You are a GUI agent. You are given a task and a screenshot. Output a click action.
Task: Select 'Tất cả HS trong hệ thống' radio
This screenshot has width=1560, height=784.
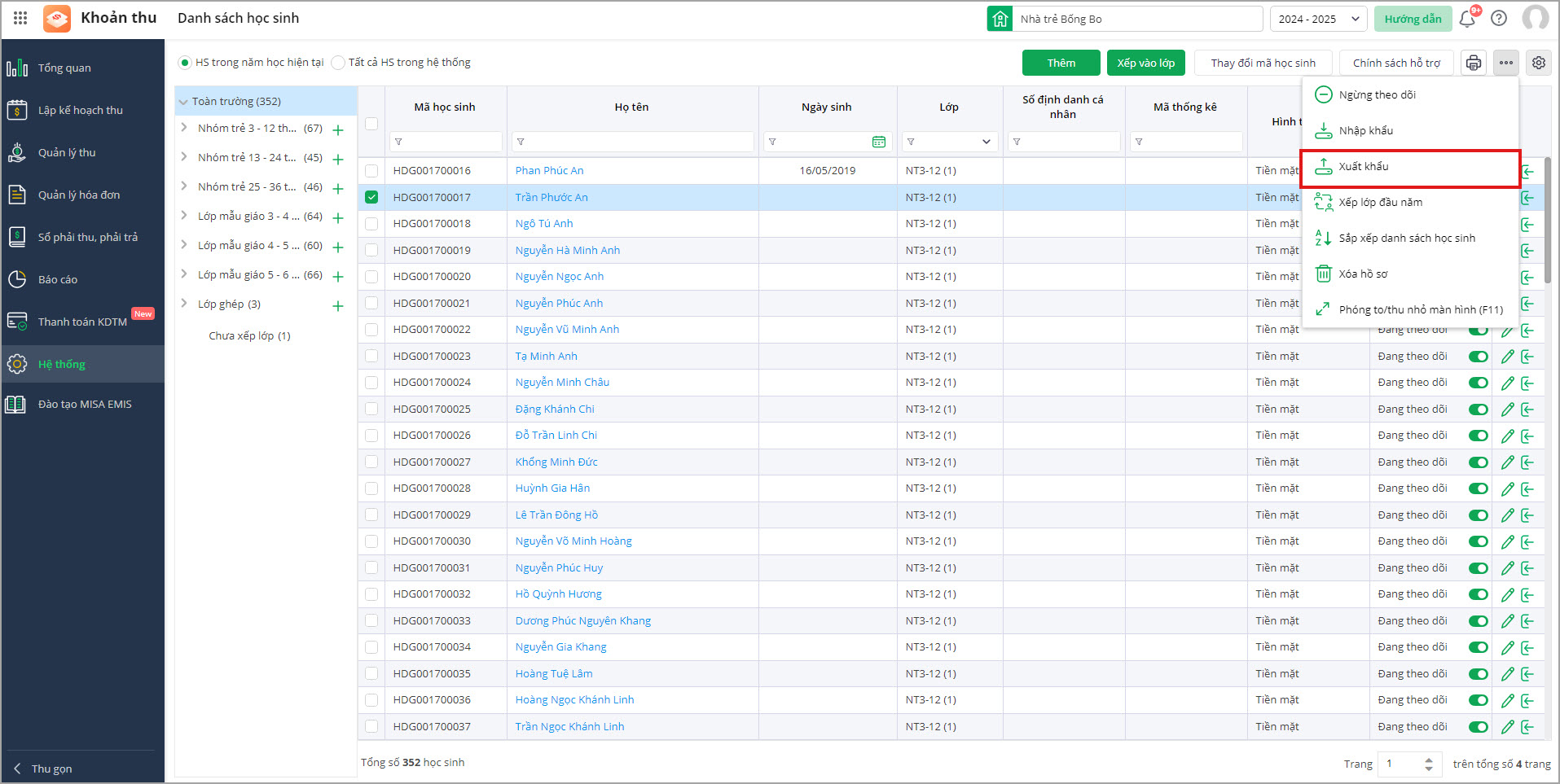(338, 63)
